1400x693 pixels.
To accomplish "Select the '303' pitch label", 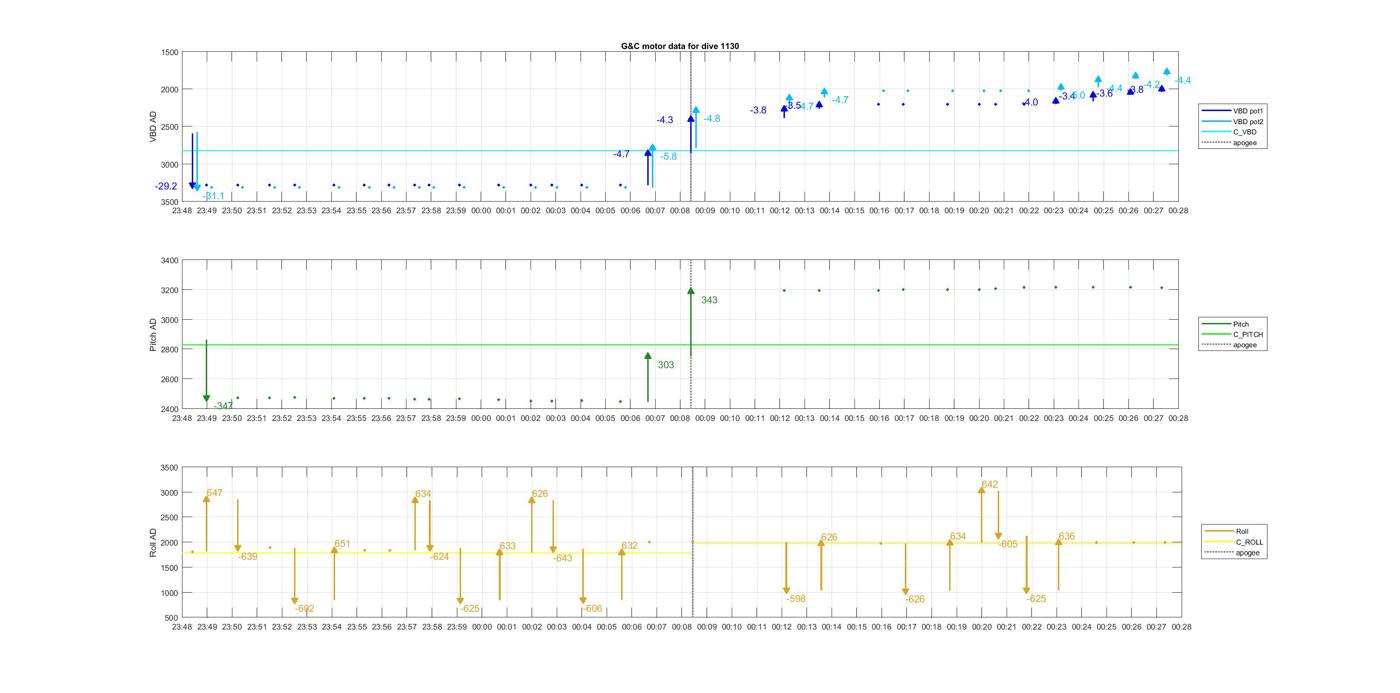I will pos(666,365).
